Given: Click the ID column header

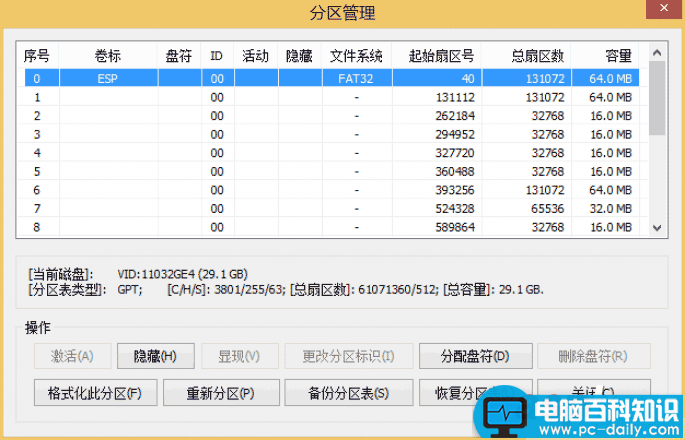Looking at the screenshot, I should 217,55.
